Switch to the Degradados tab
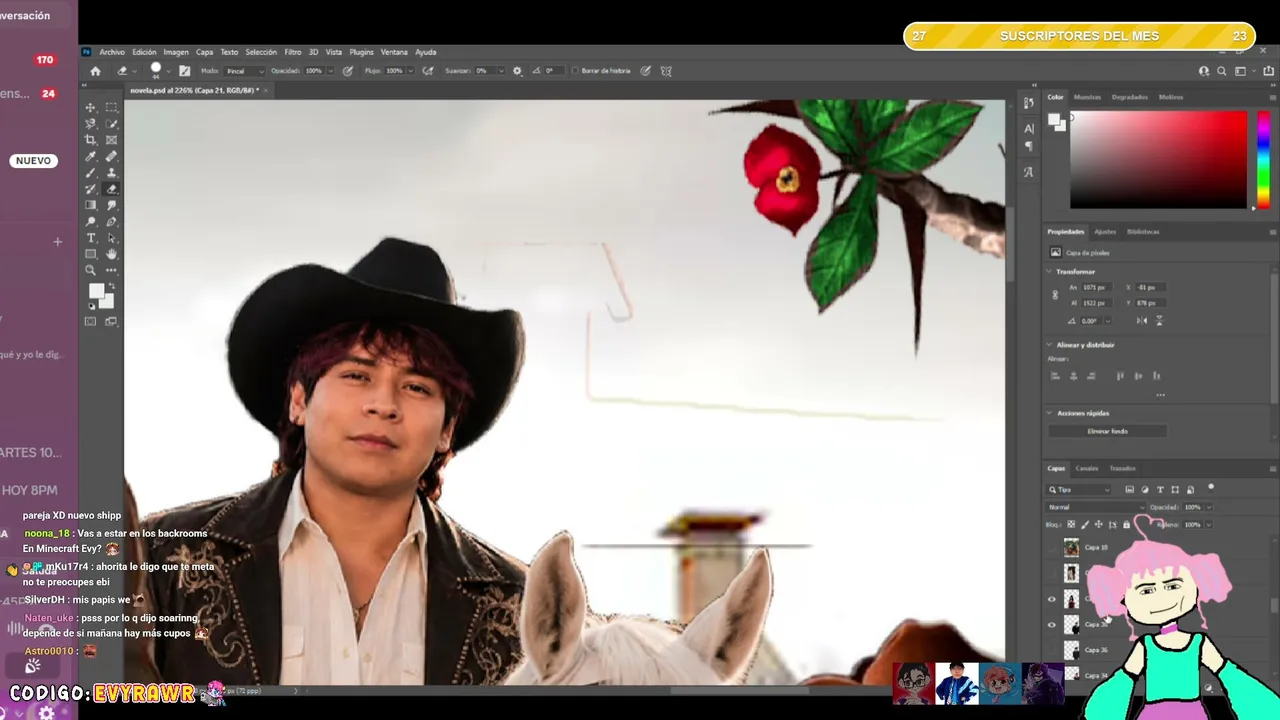Viewport: 1280px width, 720px height. click(x=1130, y=97)
